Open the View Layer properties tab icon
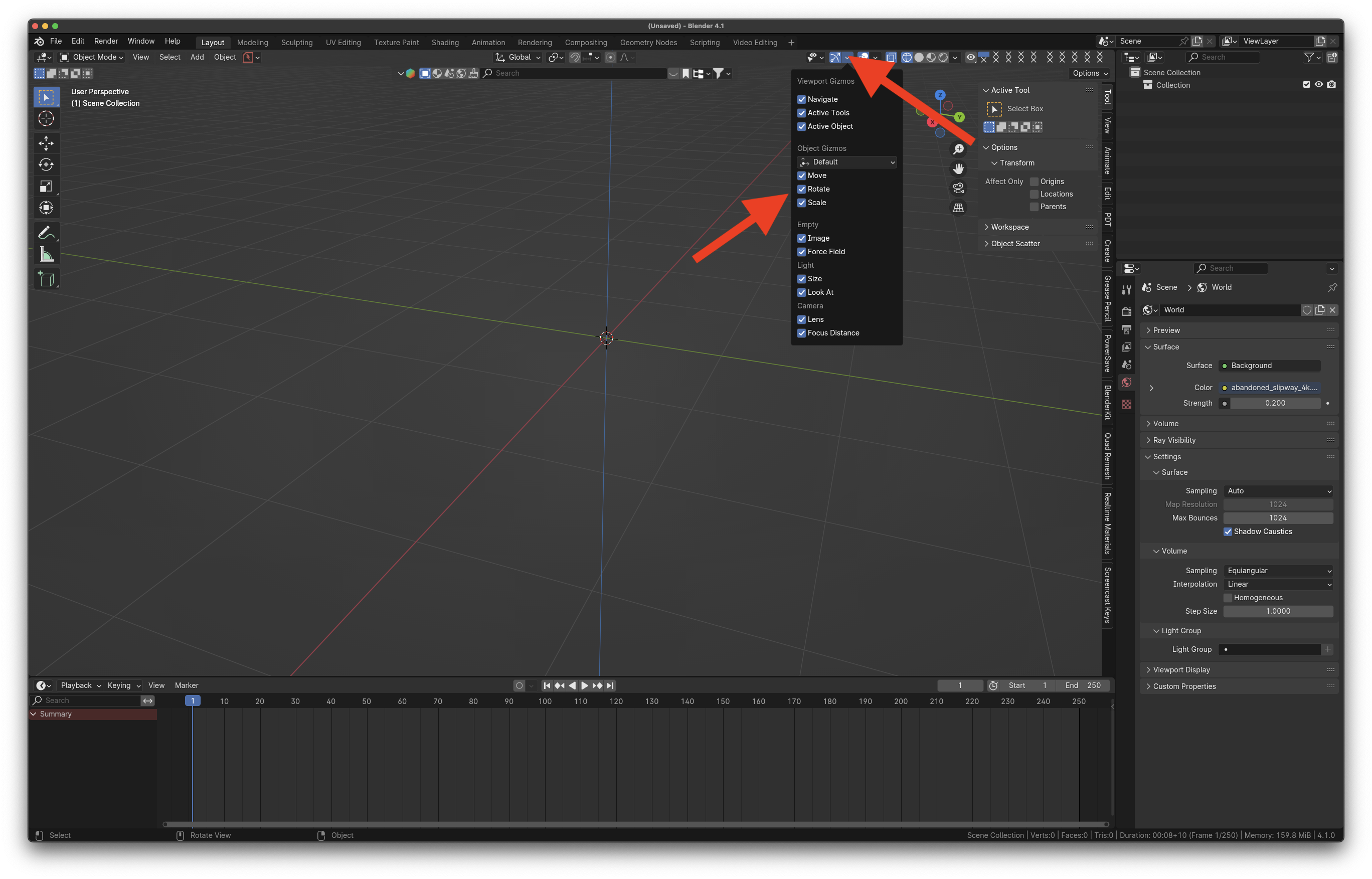Viewport: 1372px width, 879px height. [1126, 347]
